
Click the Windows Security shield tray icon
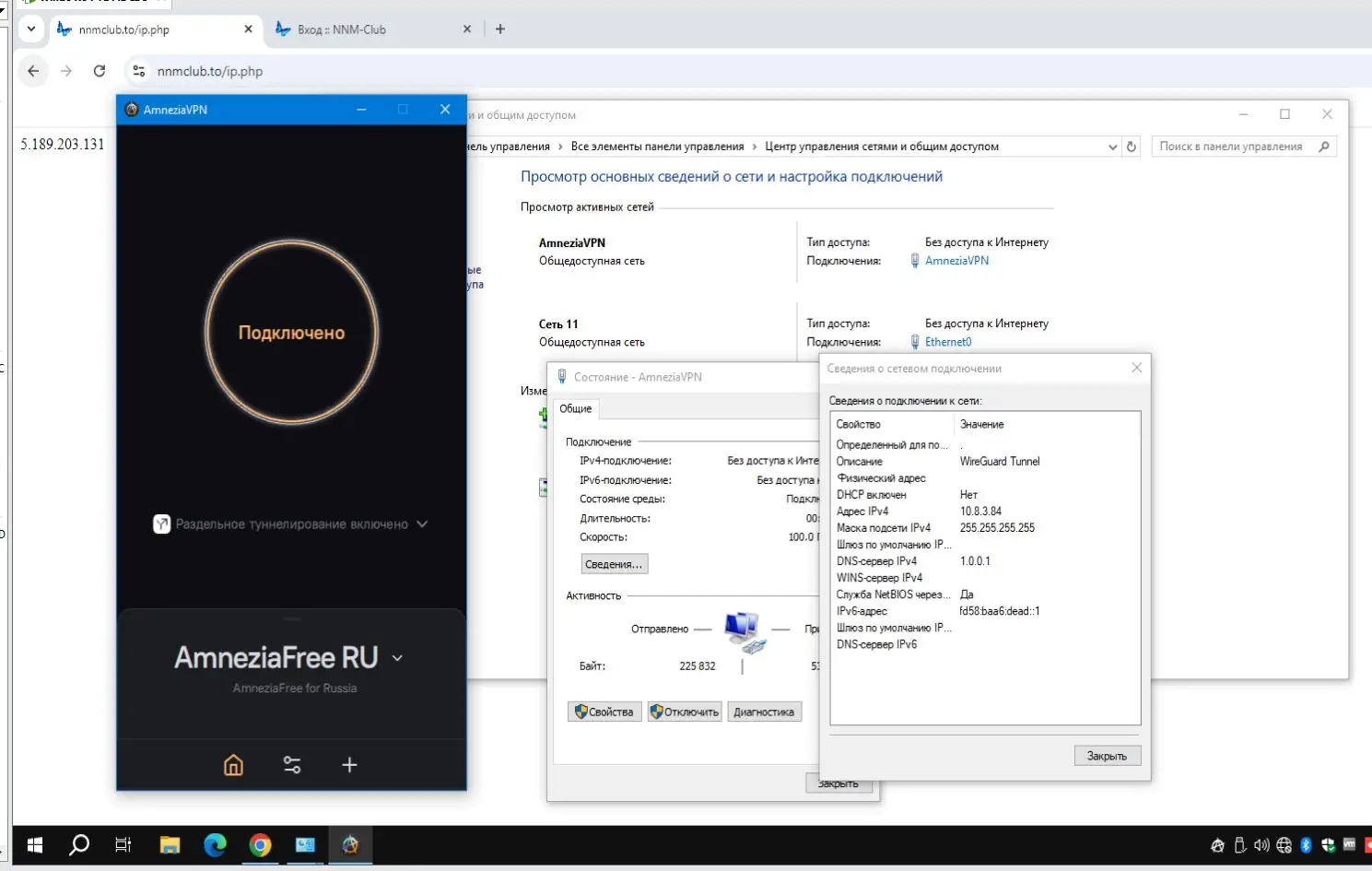(1328, 845)
